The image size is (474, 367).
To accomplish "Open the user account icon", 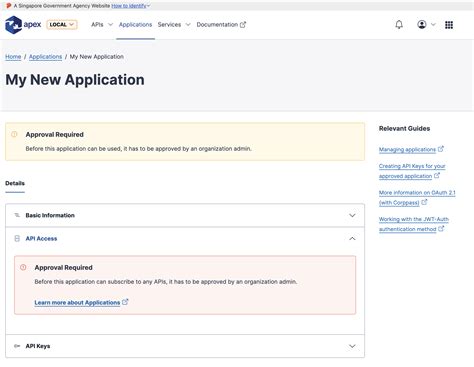I will (x=422, y=25).
